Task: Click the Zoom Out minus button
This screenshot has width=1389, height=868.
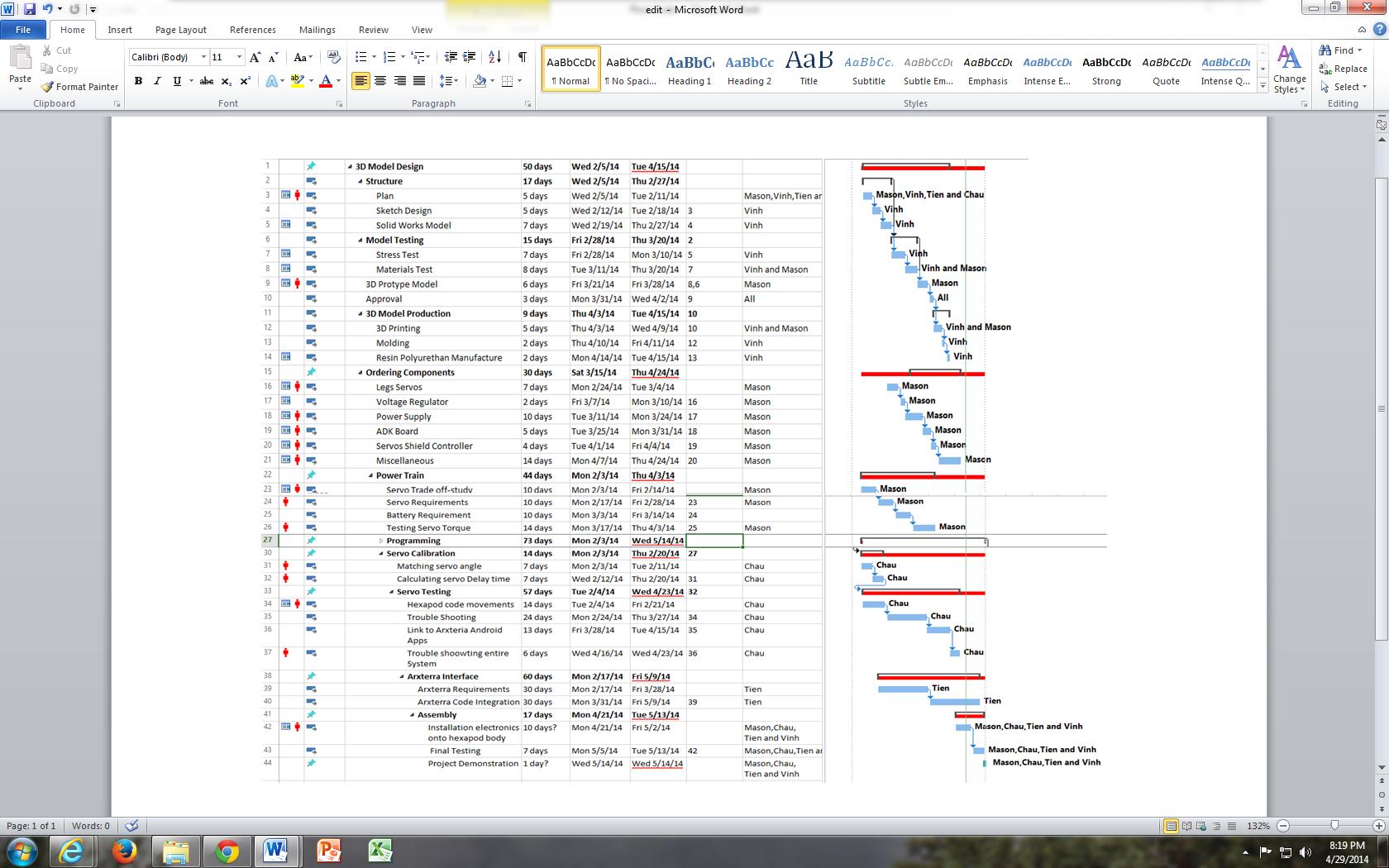Action: coord(1283,826)
